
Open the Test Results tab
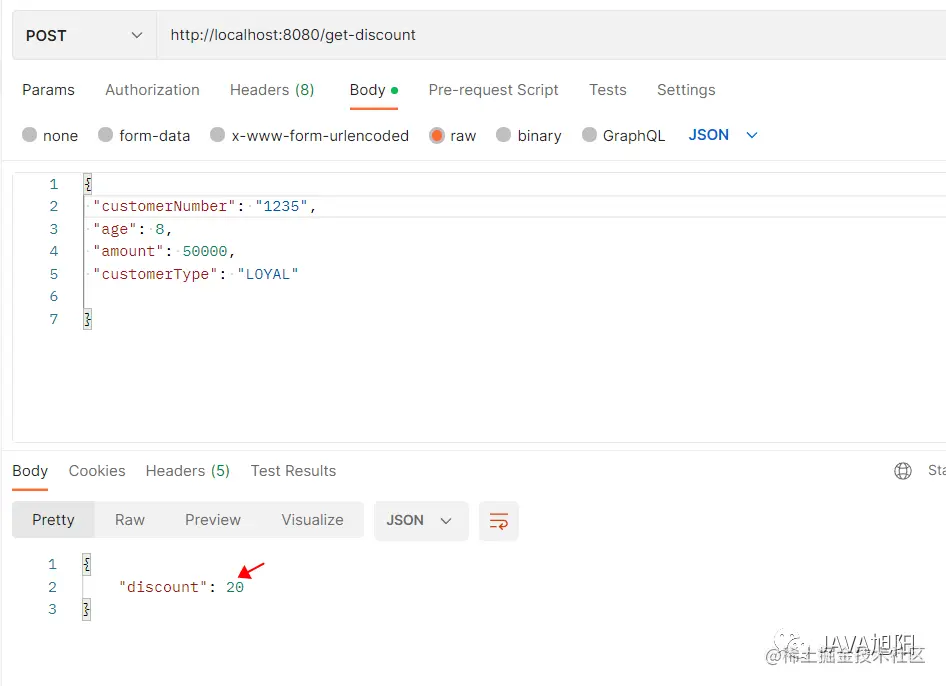pos(293,471)
